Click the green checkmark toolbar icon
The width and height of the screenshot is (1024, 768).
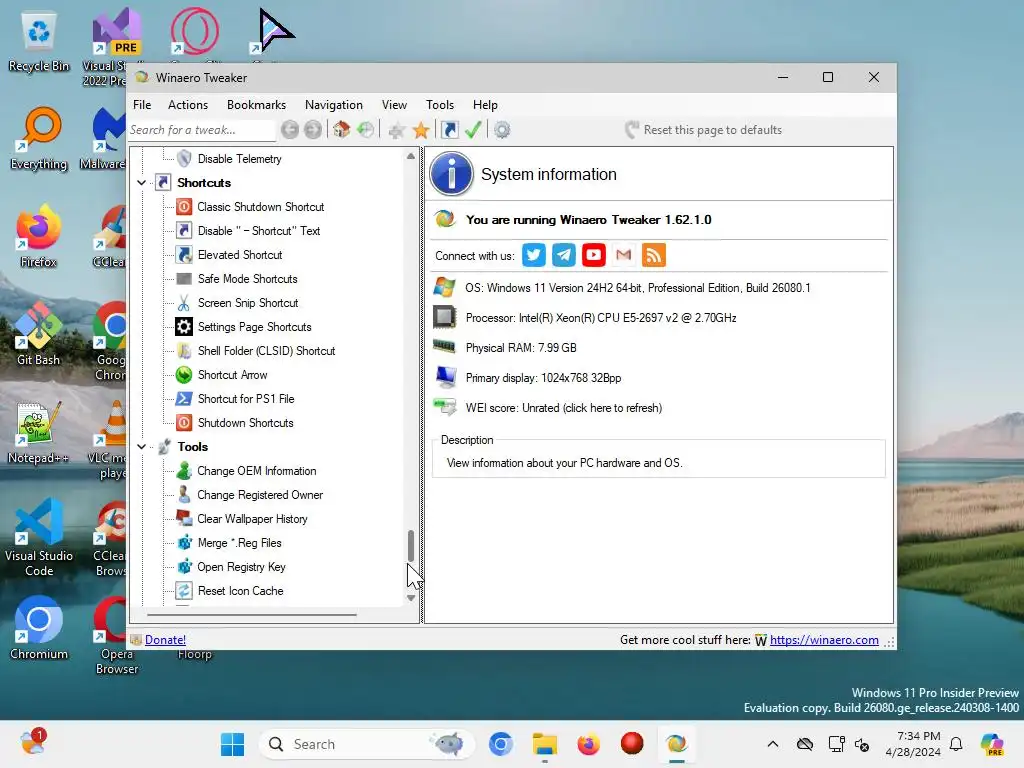pyautogui.click(x=473, y=130)
